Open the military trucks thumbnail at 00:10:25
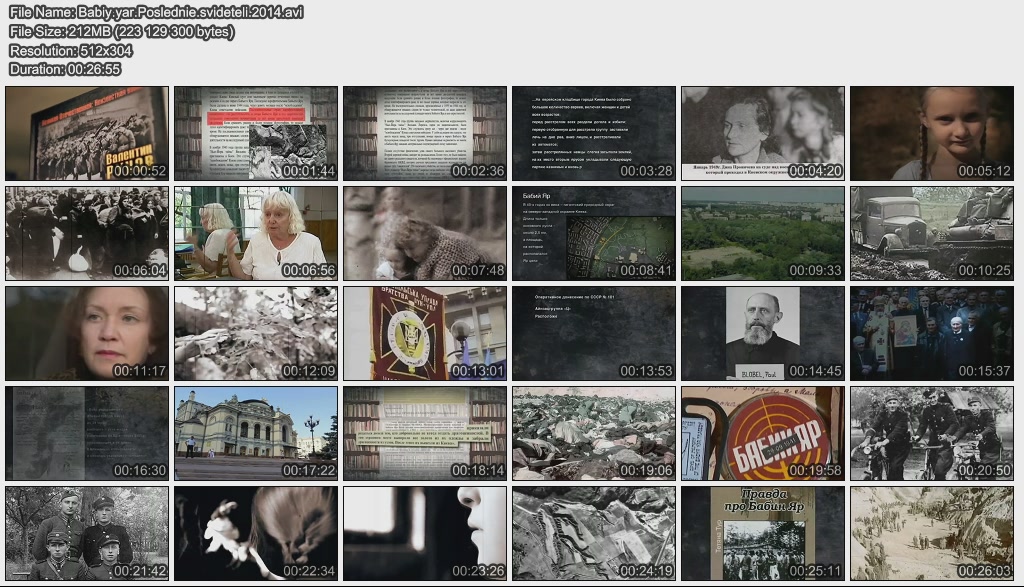The image size is (1024, 587). pos(932,233)
